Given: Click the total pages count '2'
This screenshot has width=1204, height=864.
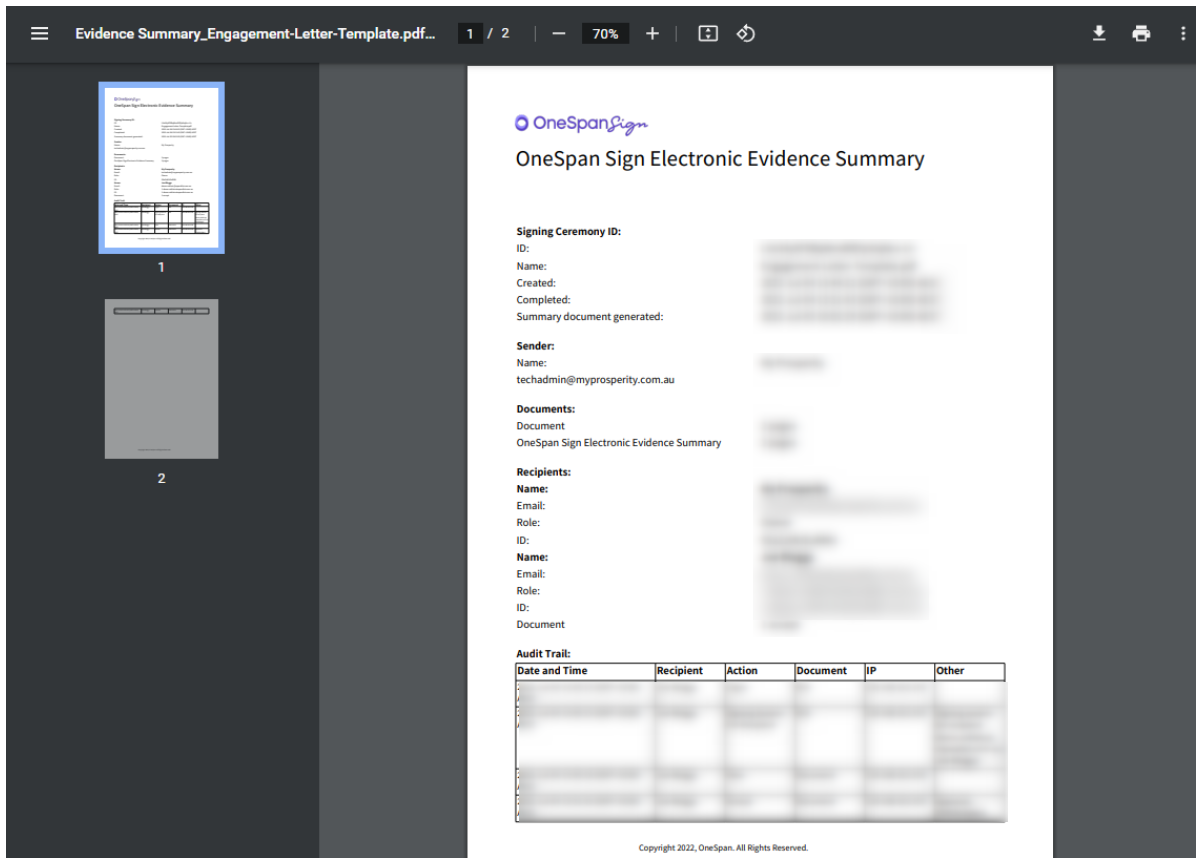Looking at the screenshot, I should click(x=505, y=33).
